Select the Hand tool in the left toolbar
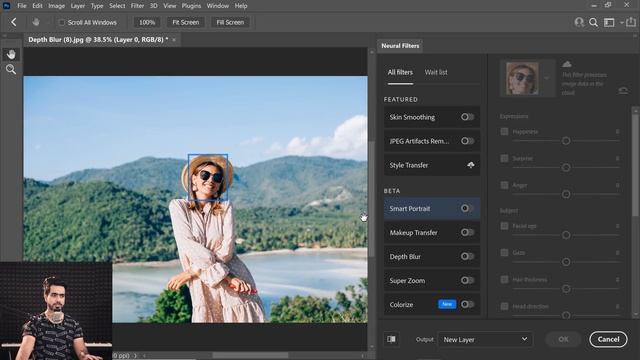This screenshot has height=360, width=640. point(11,54)
